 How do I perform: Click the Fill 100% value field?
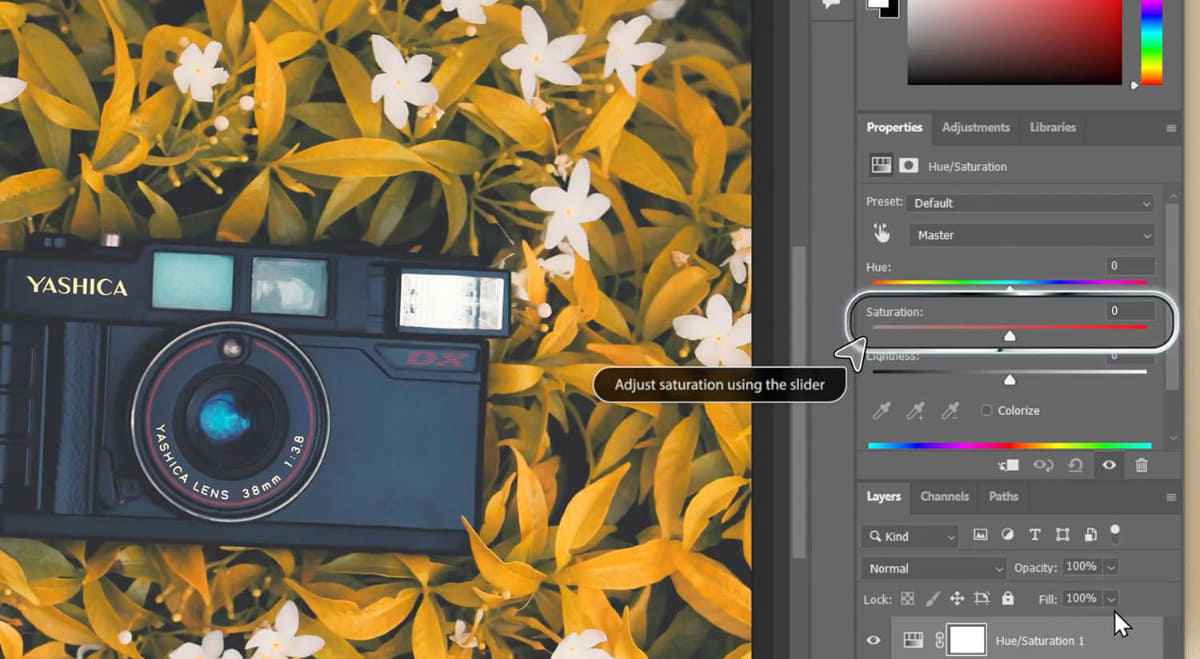(1081, 598)
